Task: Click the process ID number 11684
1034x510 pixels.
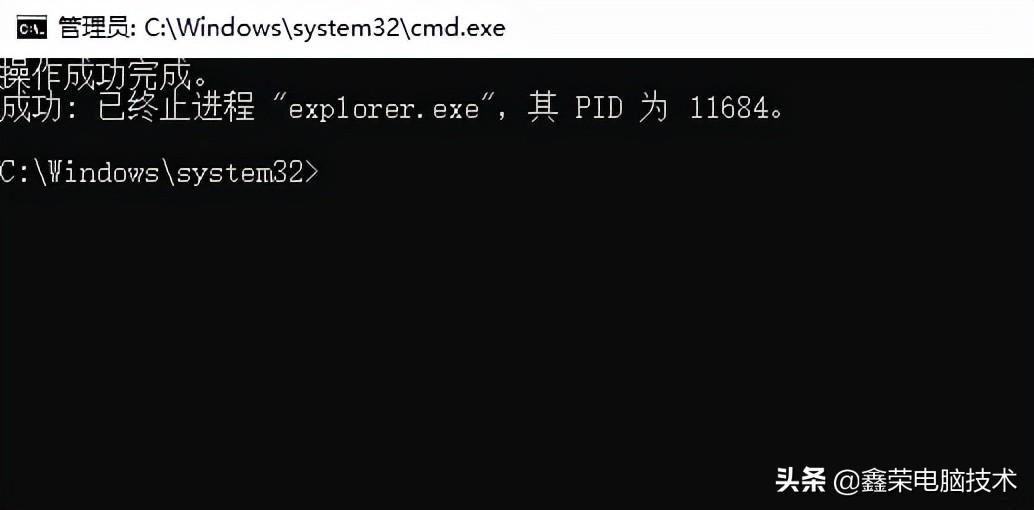Action: tap(729, 109)
